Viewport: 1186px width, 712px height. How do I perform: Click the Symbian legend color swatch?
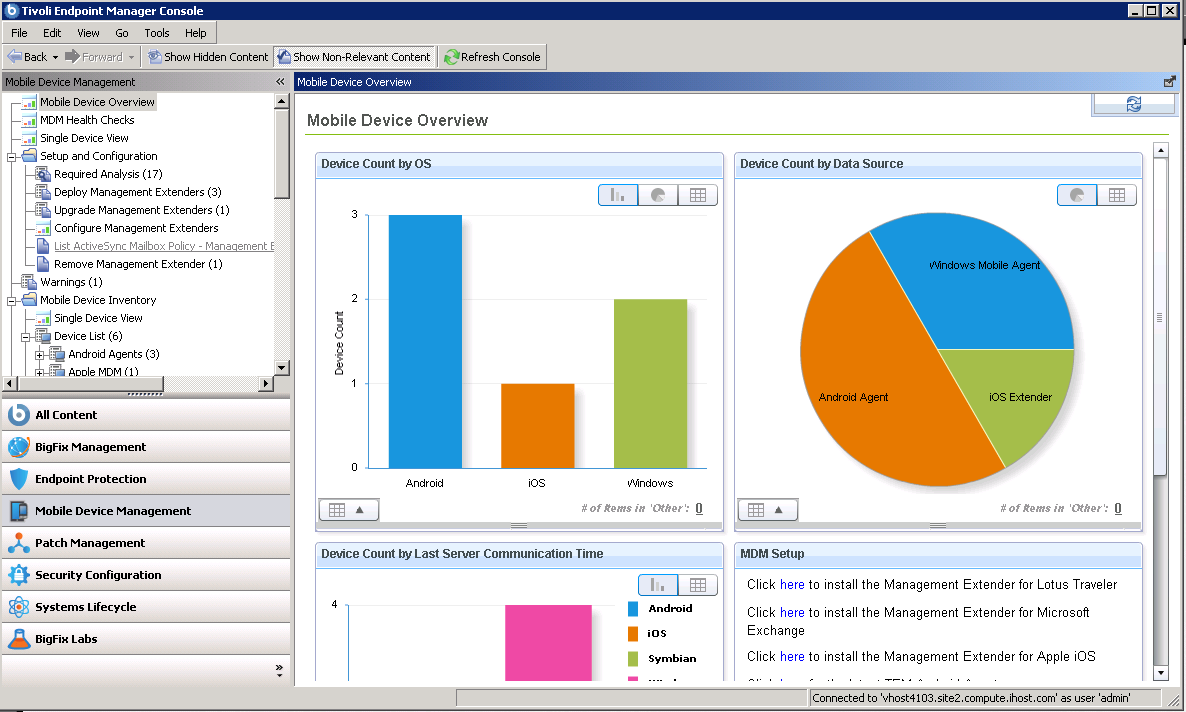633,658
